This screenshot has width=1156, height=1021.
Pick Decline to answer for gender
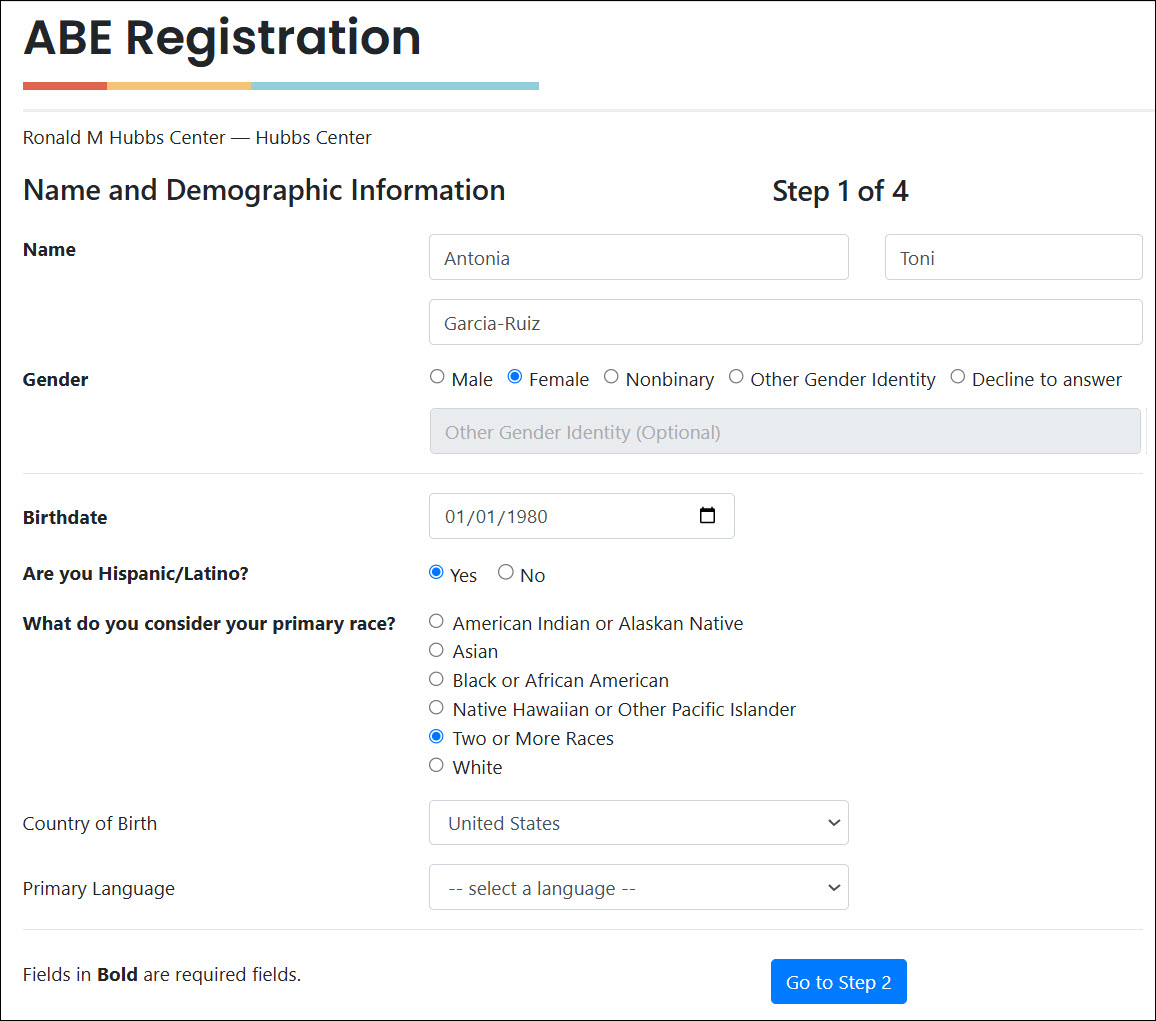tap(958, 377)
